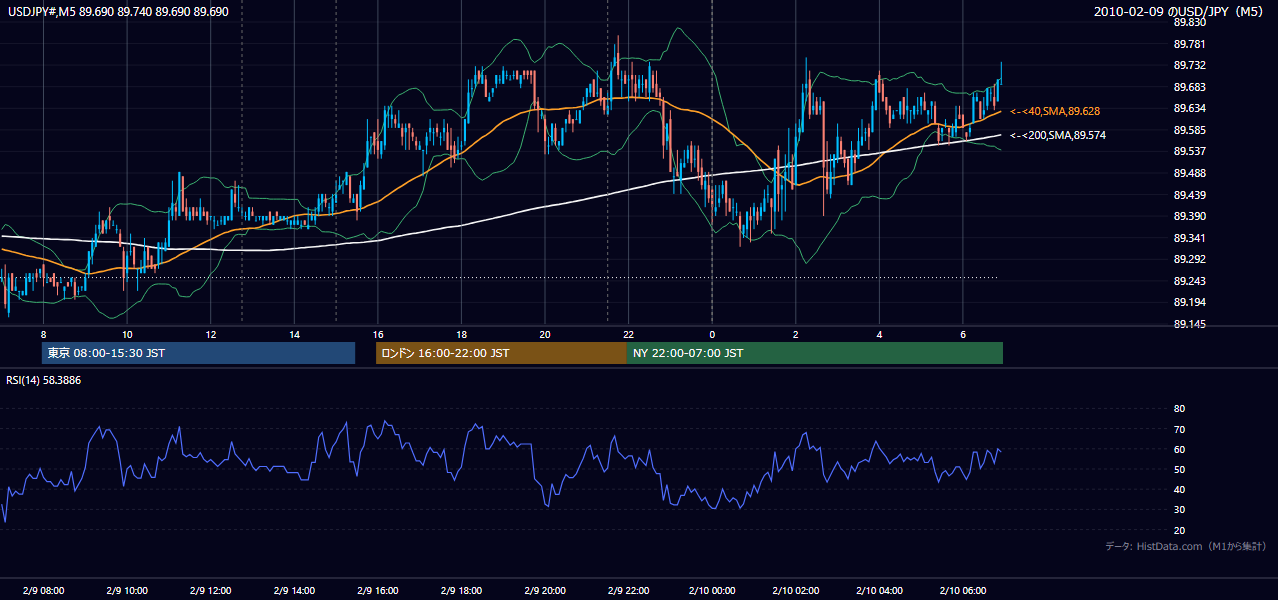Screen dimensions: 1278x600
Task: Click hour tick 22 under price chart
Action: [628, 334]
